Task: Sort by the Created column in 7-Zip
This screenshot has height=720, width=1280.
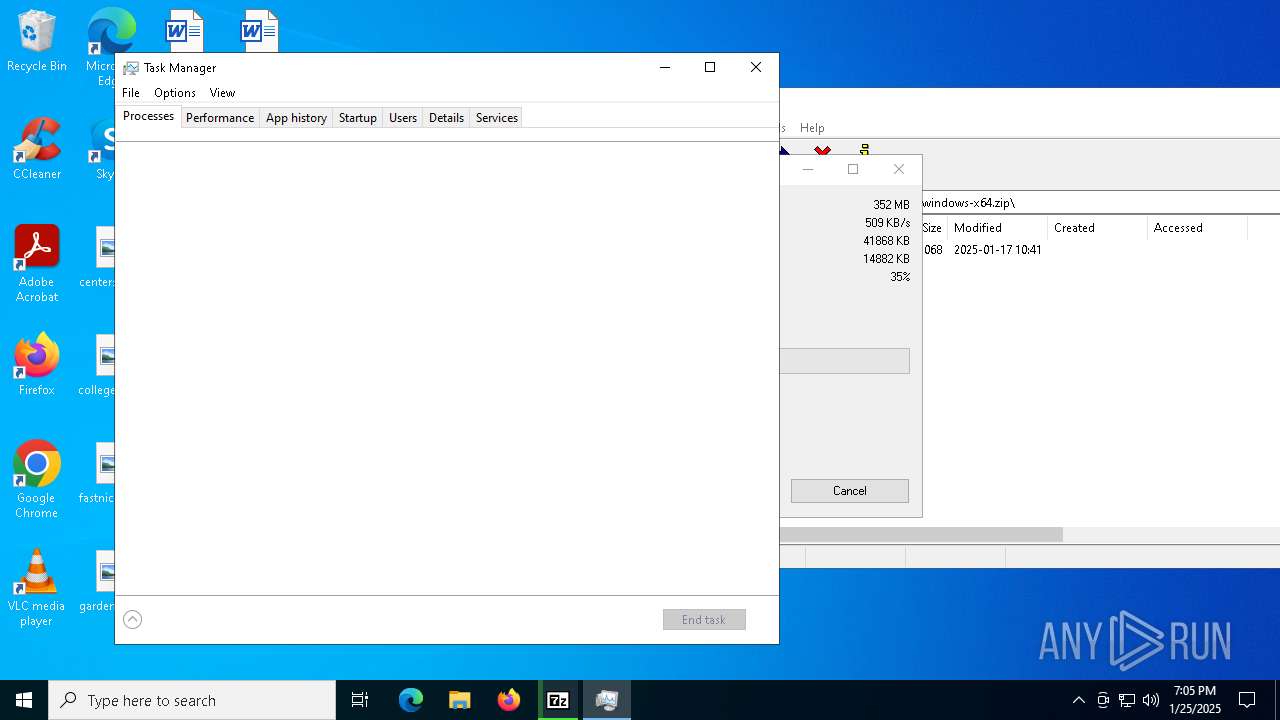Action: [x=1097, y=228]
